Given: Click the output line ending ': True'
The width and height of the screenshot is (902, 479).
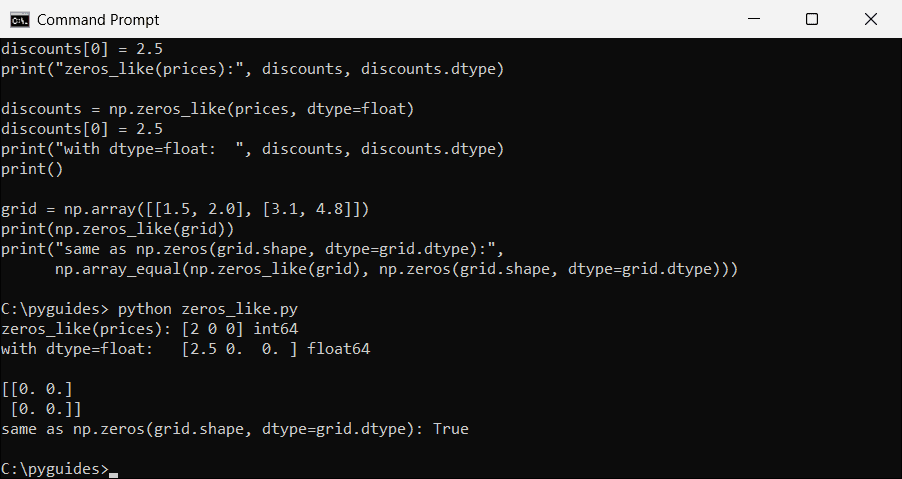Looking at the screenshot, I should coord(235,429).
